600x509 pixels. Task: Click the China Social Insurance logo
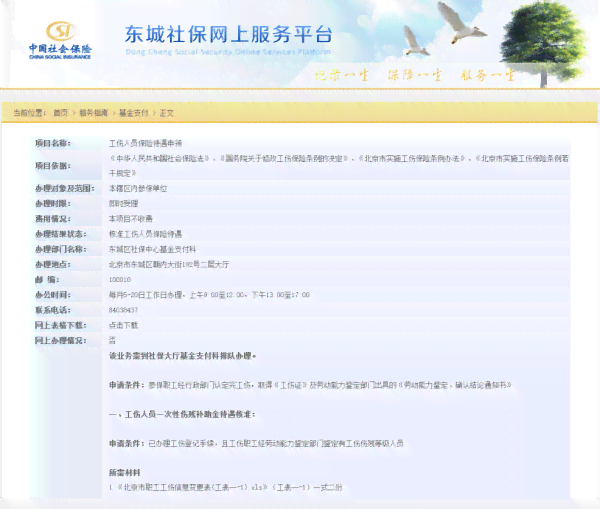(x=60, y=40)
